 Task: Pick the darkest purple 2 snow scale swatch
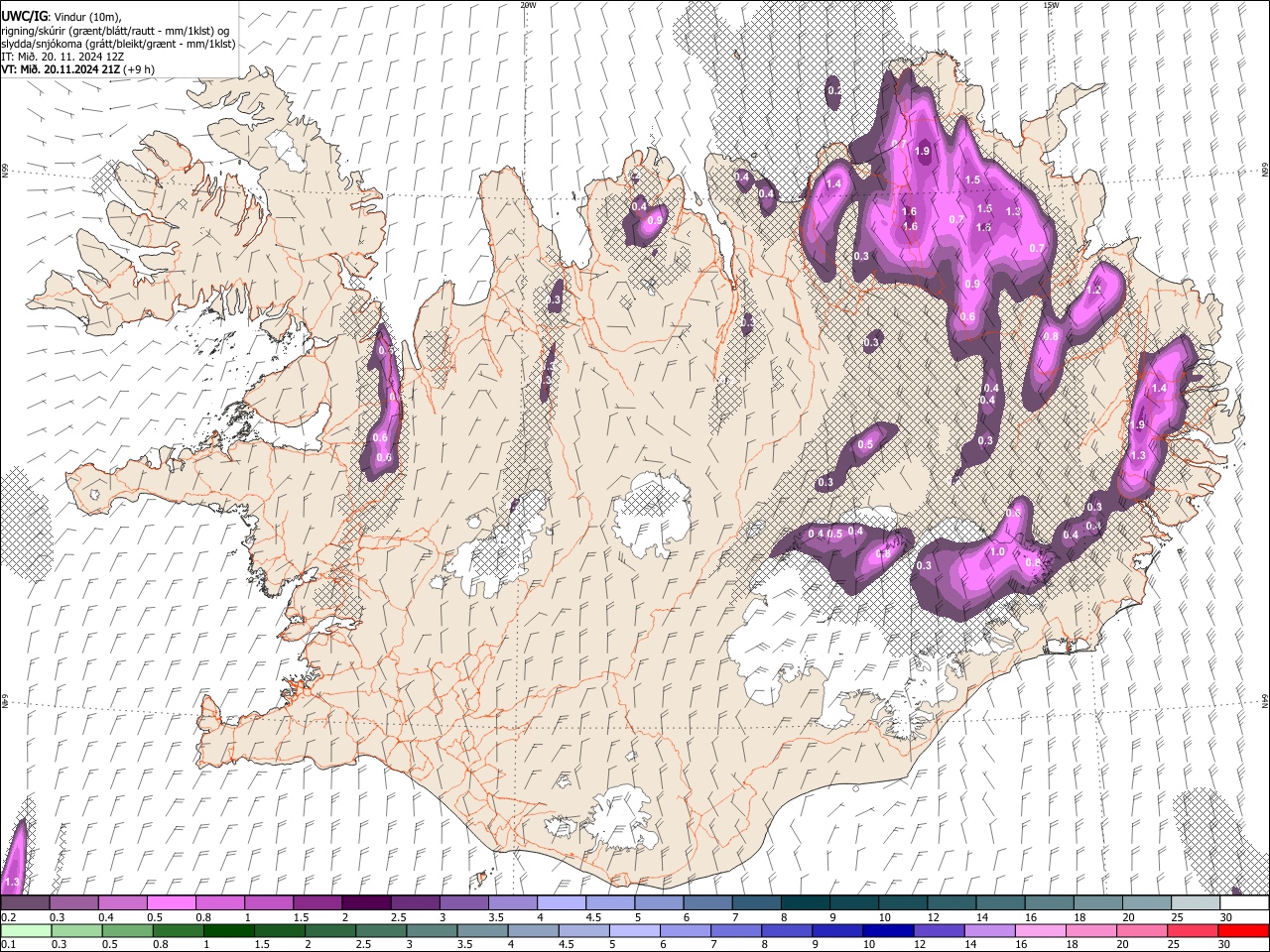pyautogui.click(x=366, y=903)
